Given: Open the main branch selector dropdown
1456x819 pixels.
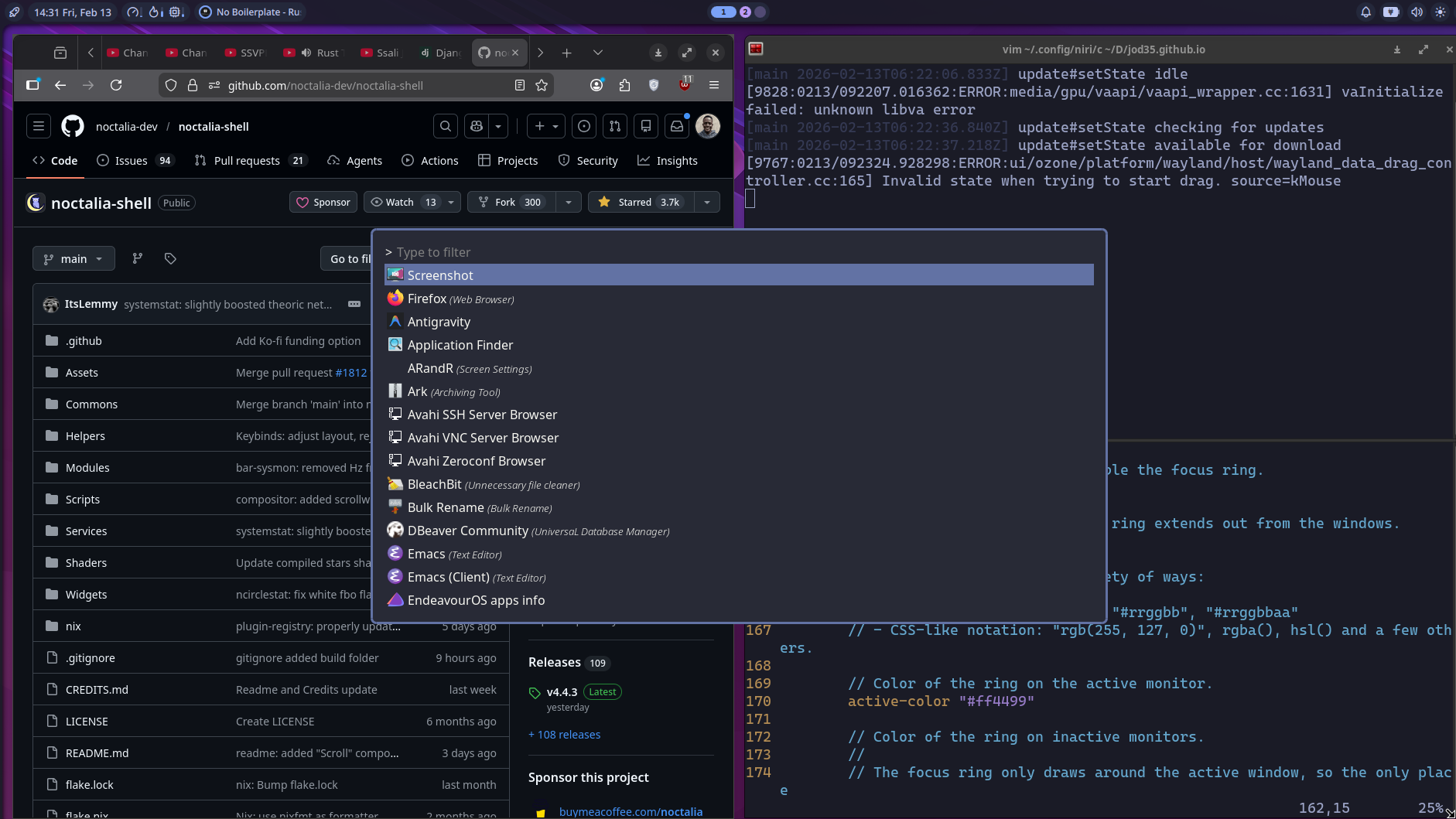Looking at the screenshot, I should [x=73, y=258].
